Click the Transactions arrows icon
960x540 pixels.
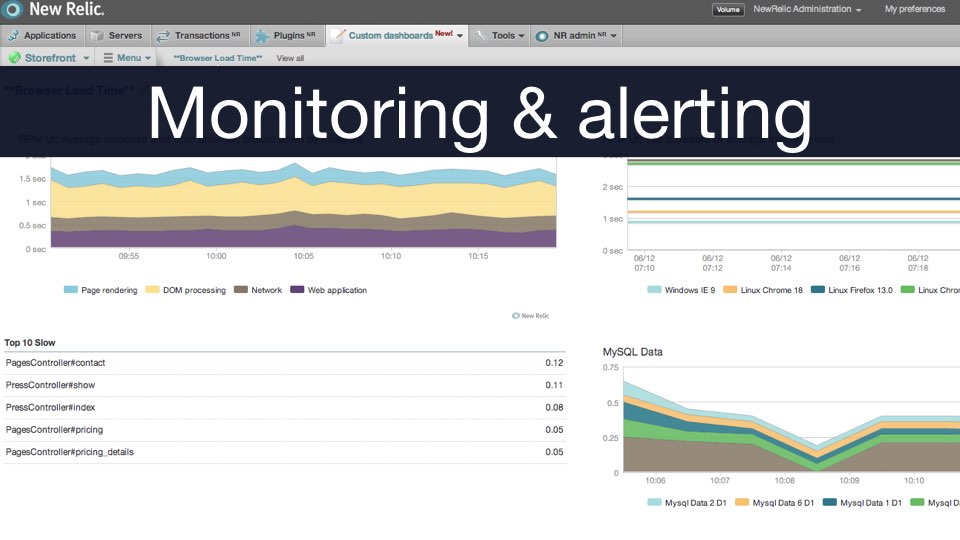(163, 36)
